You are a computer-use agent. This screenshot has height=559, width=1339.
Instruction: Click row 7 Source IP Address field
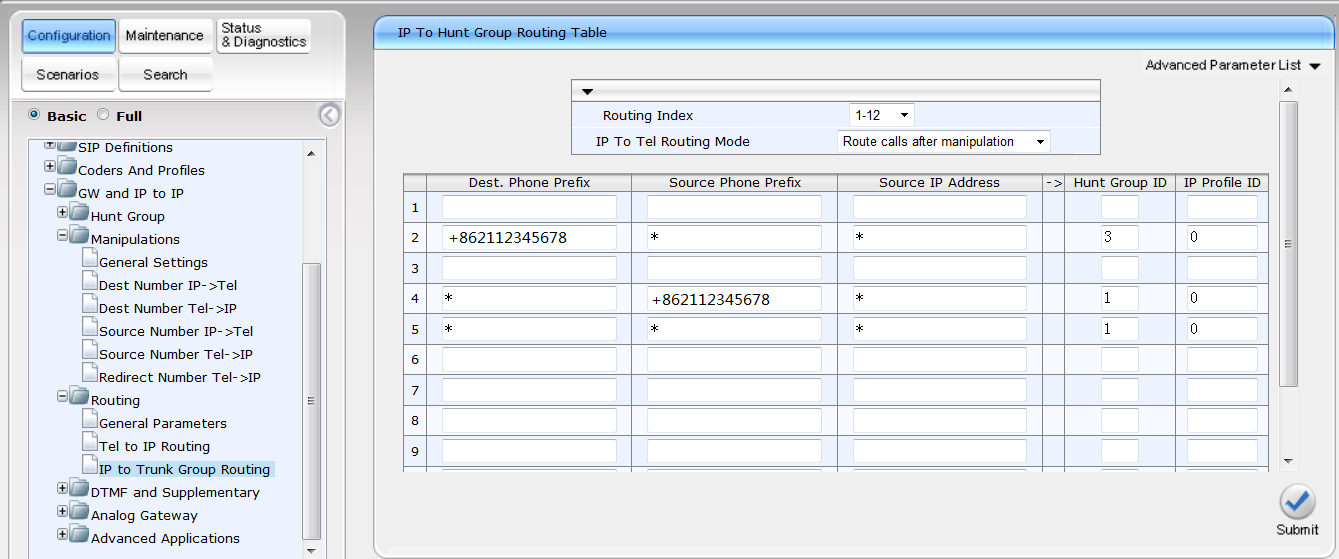[940, 389]
